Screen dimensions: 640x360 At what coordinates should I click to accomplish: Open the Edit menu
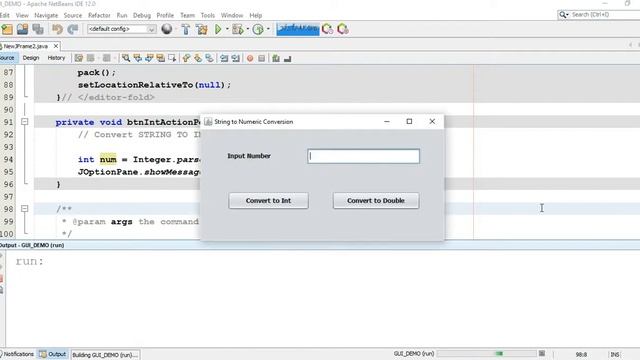point(5,15)
